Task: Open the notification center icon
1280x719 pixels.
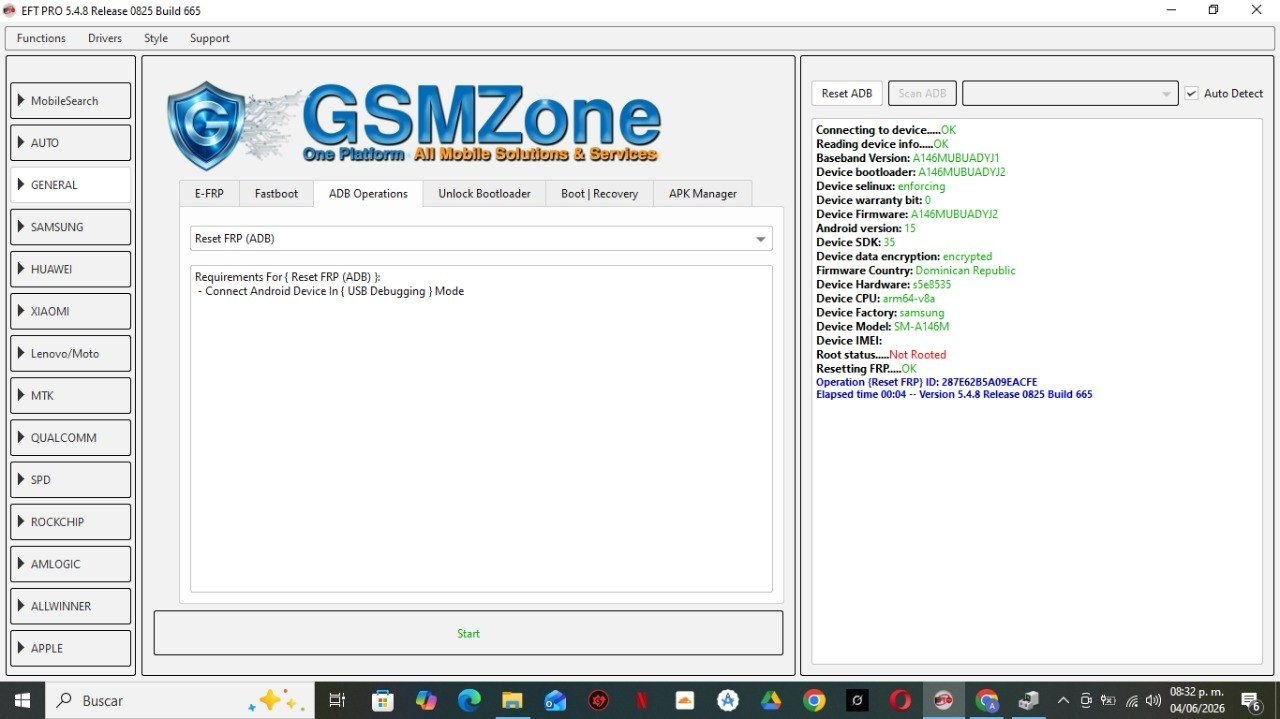Action: [x=1251, y=701]
